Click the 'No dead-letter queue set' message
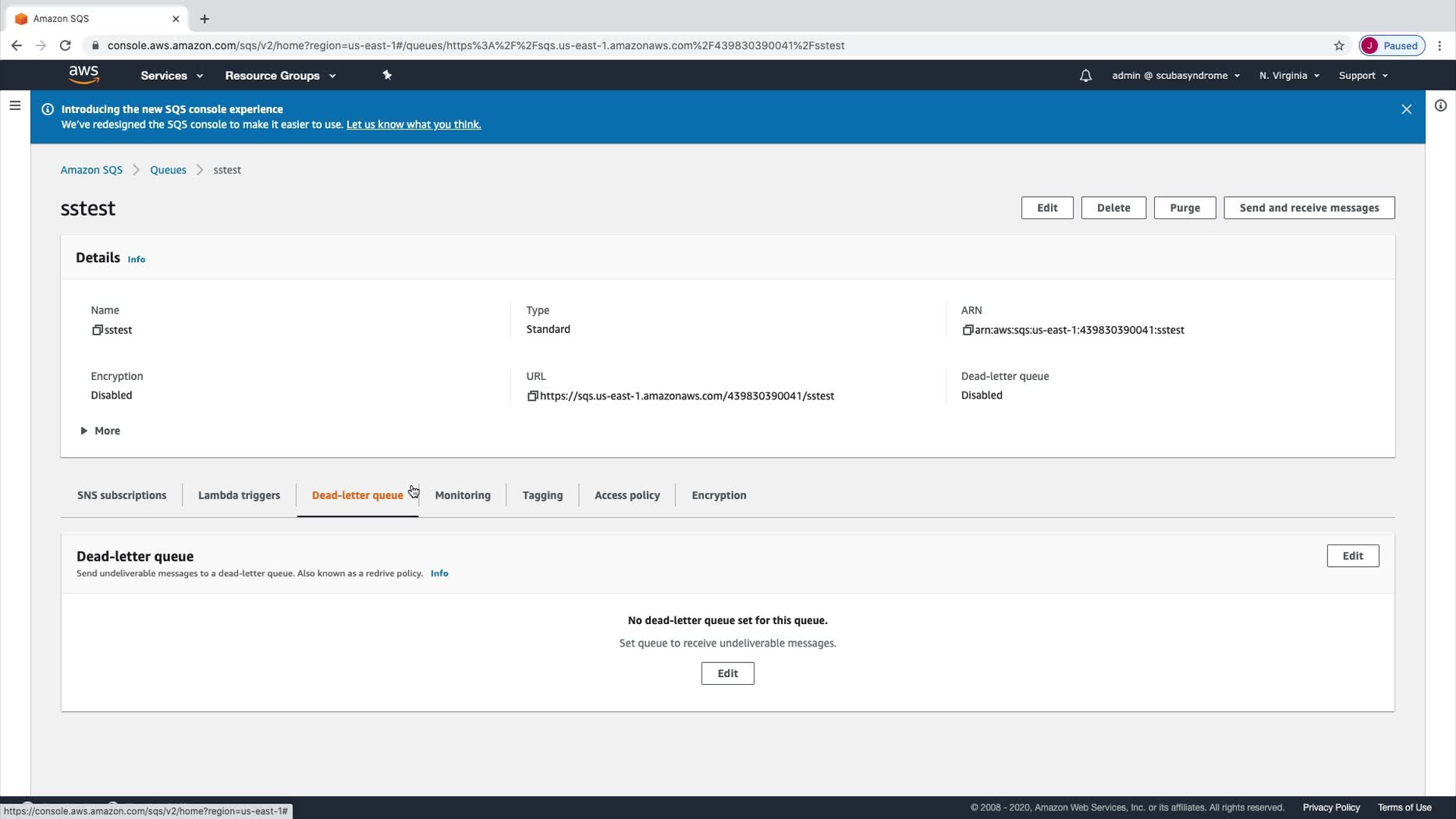Viewport: 1456px width, 819px height. 728,620
